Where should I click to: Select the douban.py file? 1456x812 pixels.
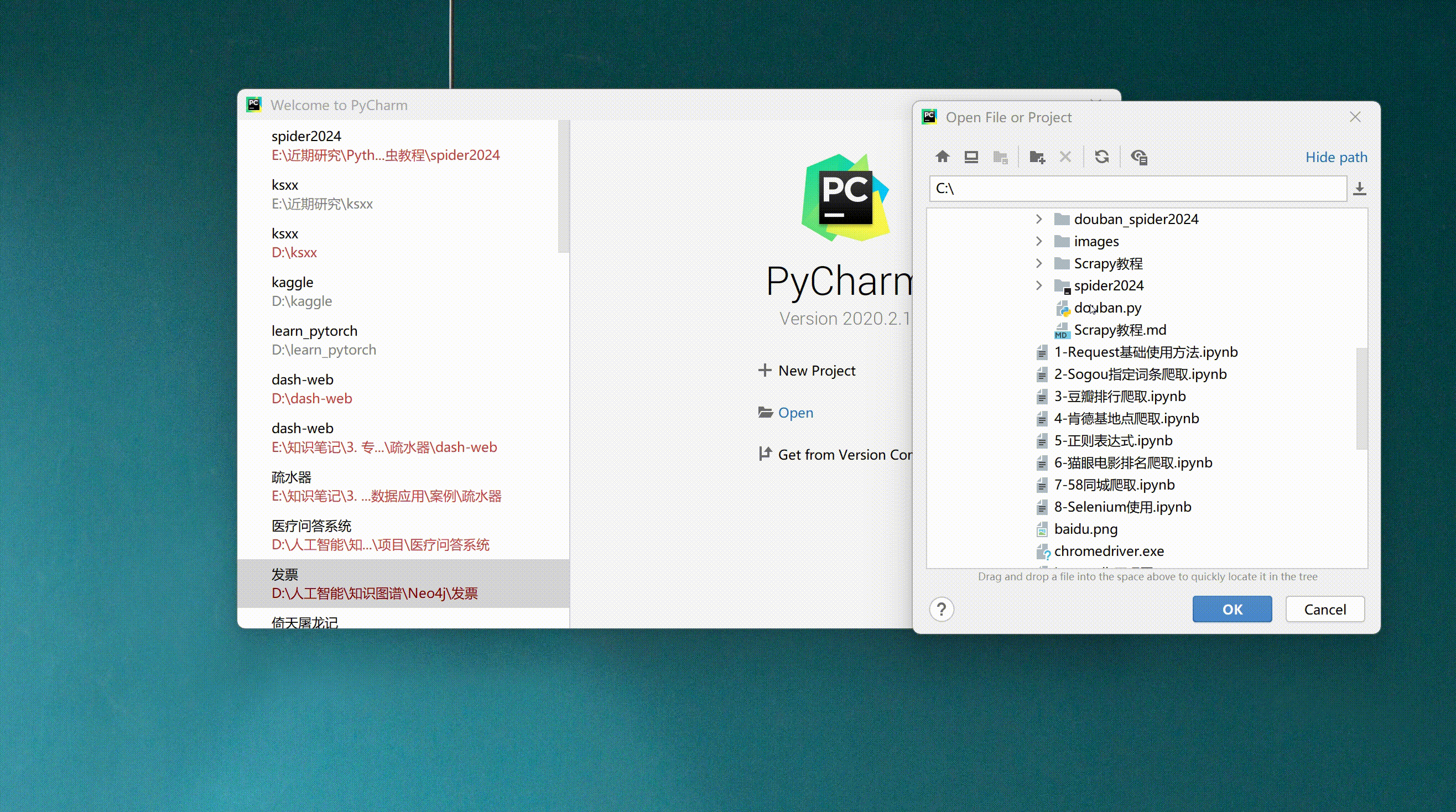[1107, 308]
